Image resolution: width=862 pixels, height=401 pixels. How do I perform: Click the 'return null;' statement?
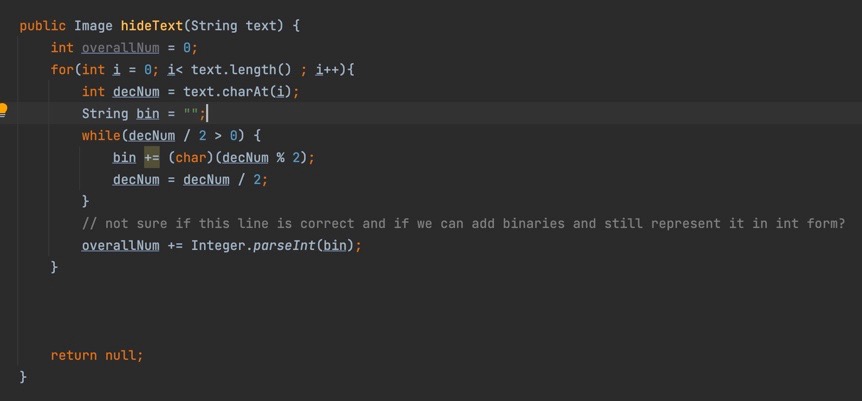(97, 355)
